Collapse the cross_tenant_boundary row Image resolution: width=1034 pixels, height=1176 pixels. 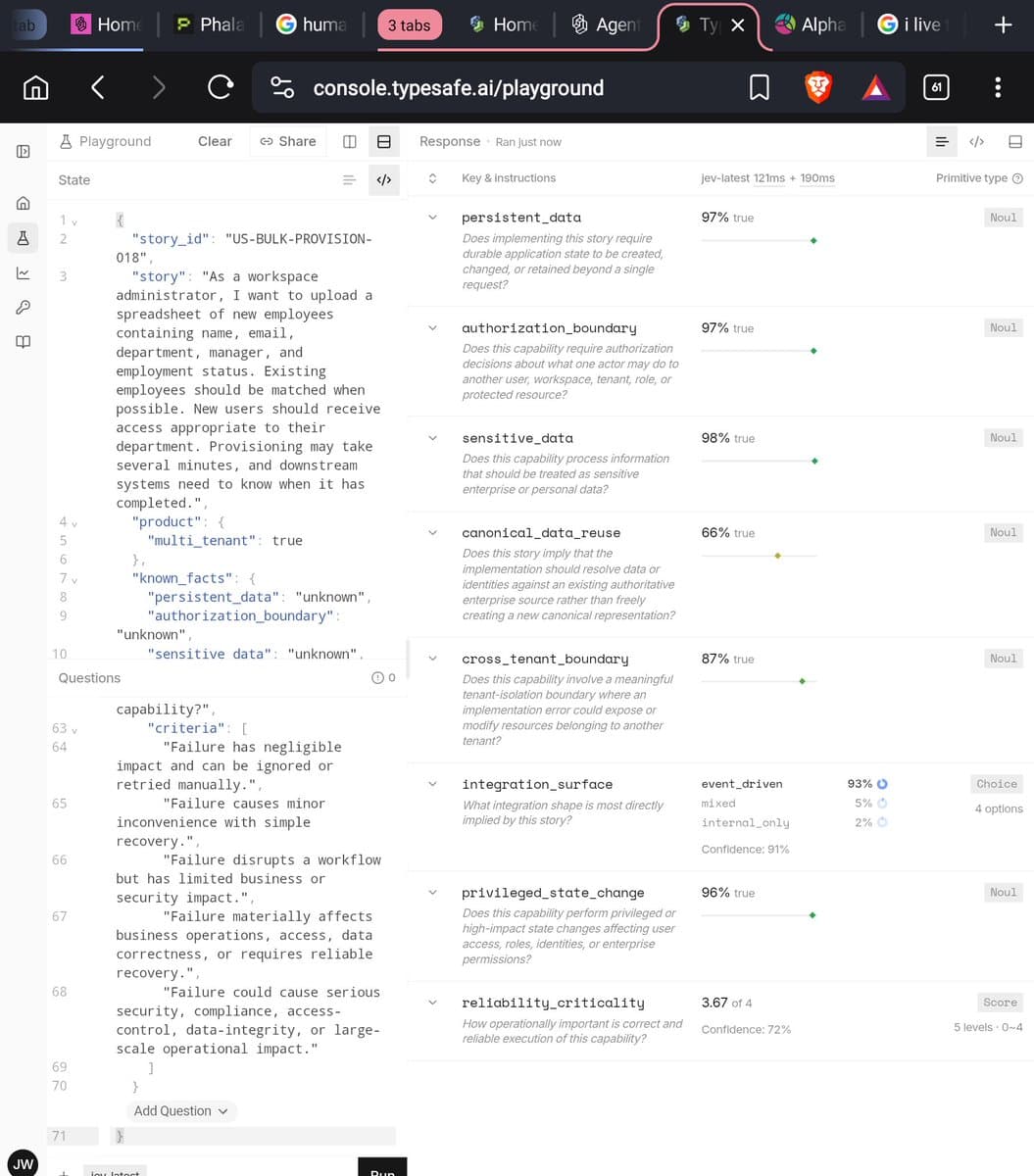coord(432,659)
